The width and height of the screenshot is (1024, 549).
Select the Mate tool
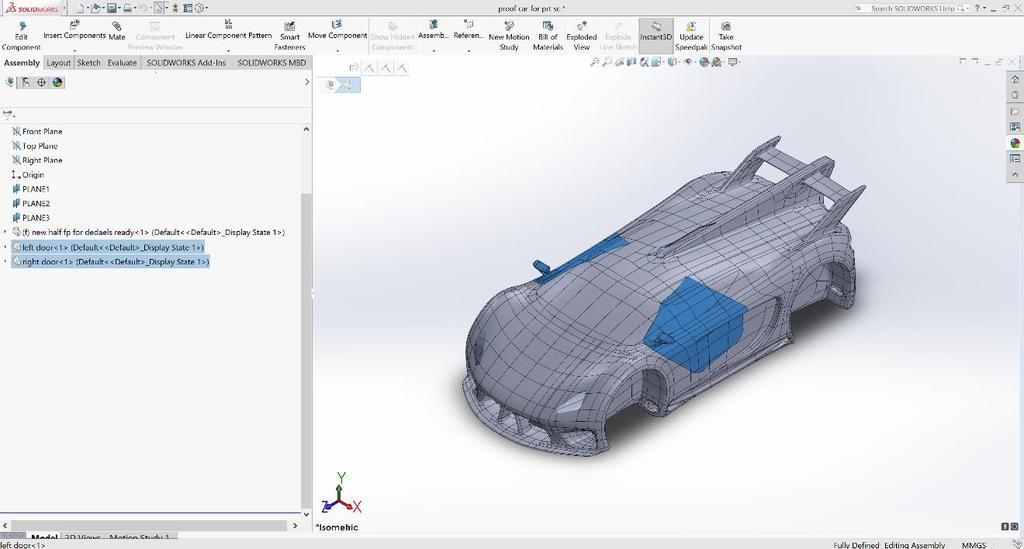117,31
